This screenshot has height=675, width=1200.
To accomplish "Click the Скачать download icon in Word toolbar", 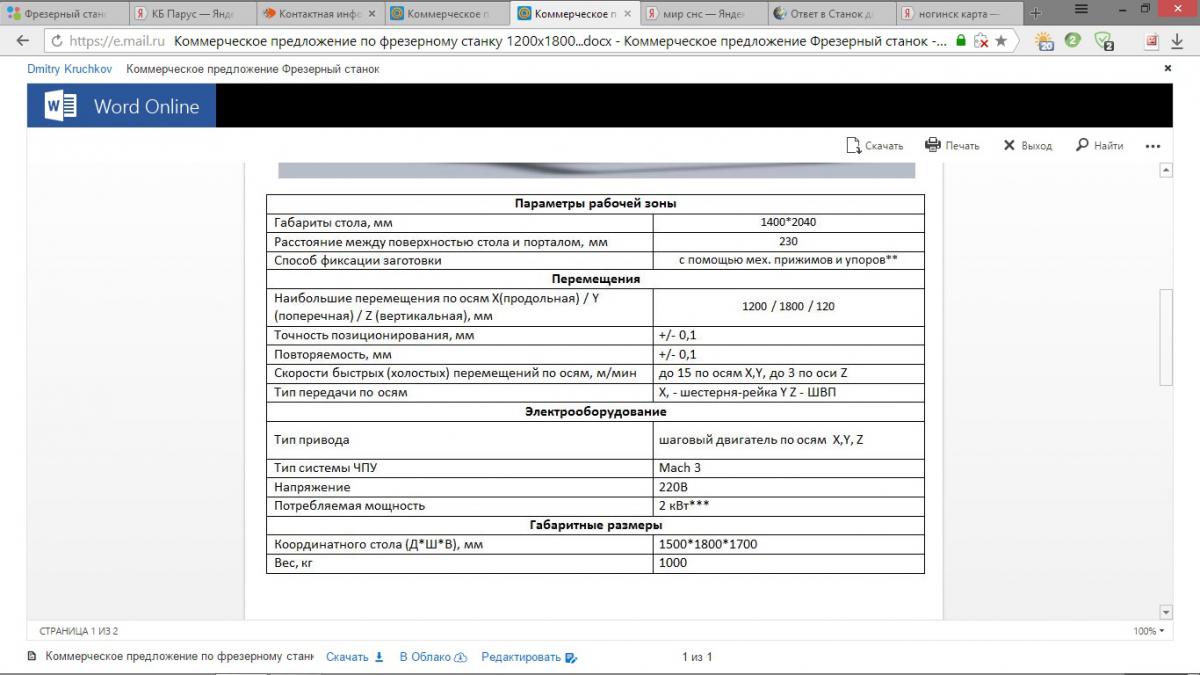I will point(853,145).
